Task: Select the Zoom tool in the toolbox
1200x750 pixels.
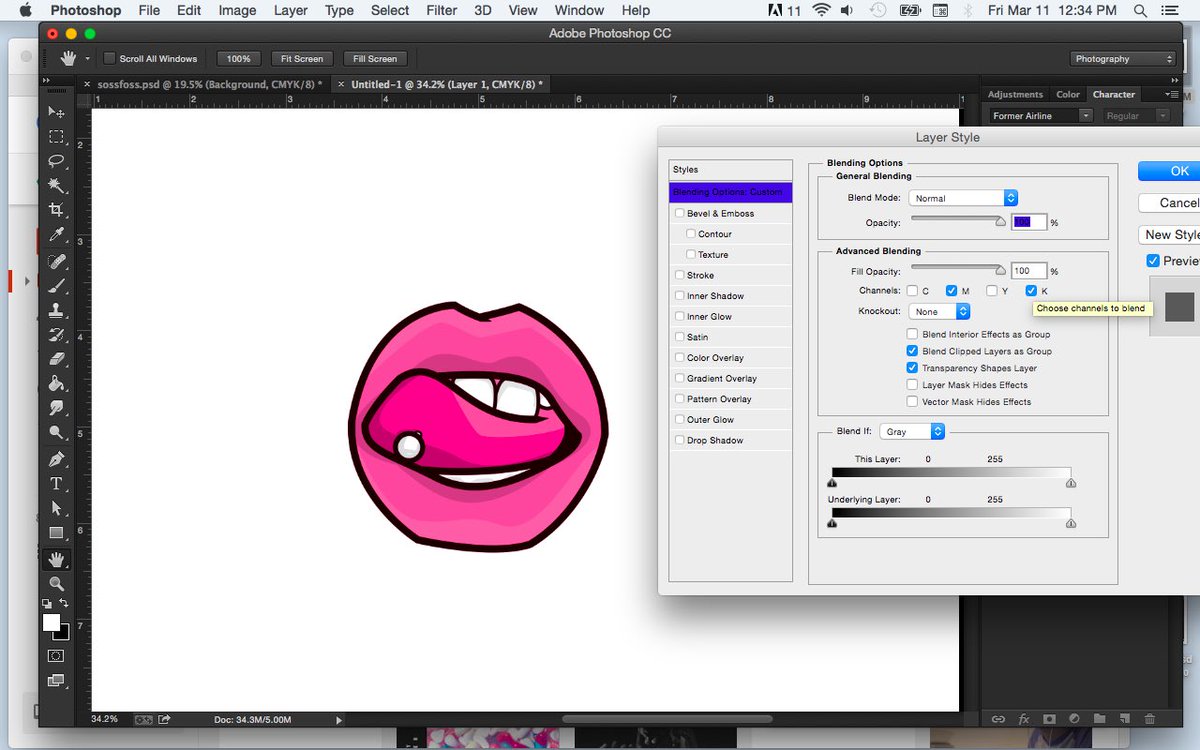Action: pyautogui.click(x=56, y=583)
